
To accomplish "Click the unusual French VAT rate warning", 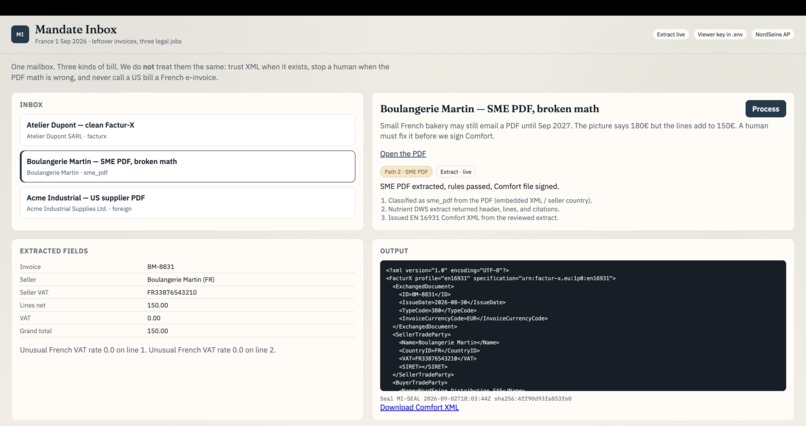I will point(148,350).
